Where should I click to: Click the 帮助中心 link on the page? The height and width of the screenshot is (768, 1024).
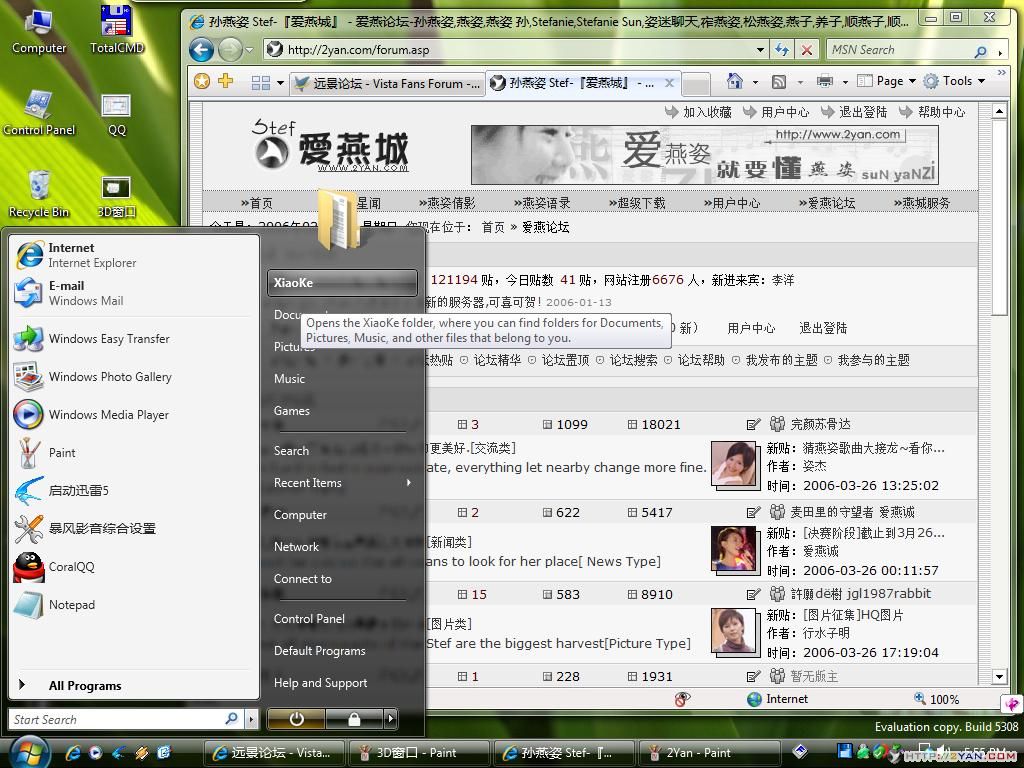[940, 112]
